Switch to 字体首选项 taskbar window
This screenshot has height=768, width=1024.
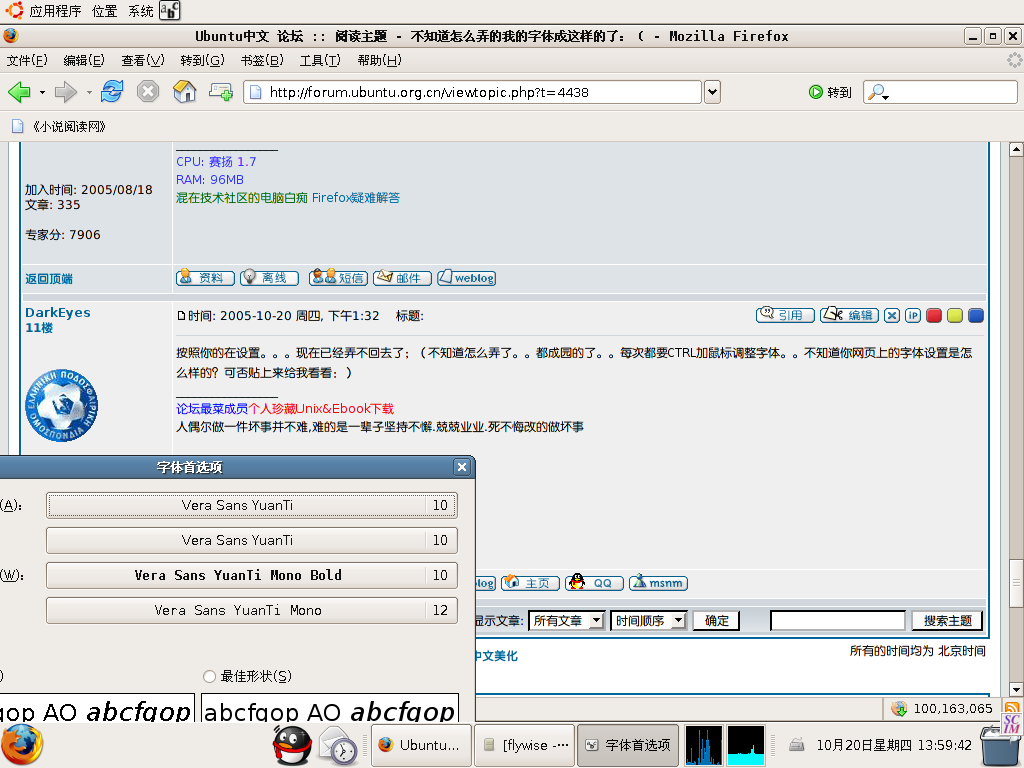tap(628, 745)
